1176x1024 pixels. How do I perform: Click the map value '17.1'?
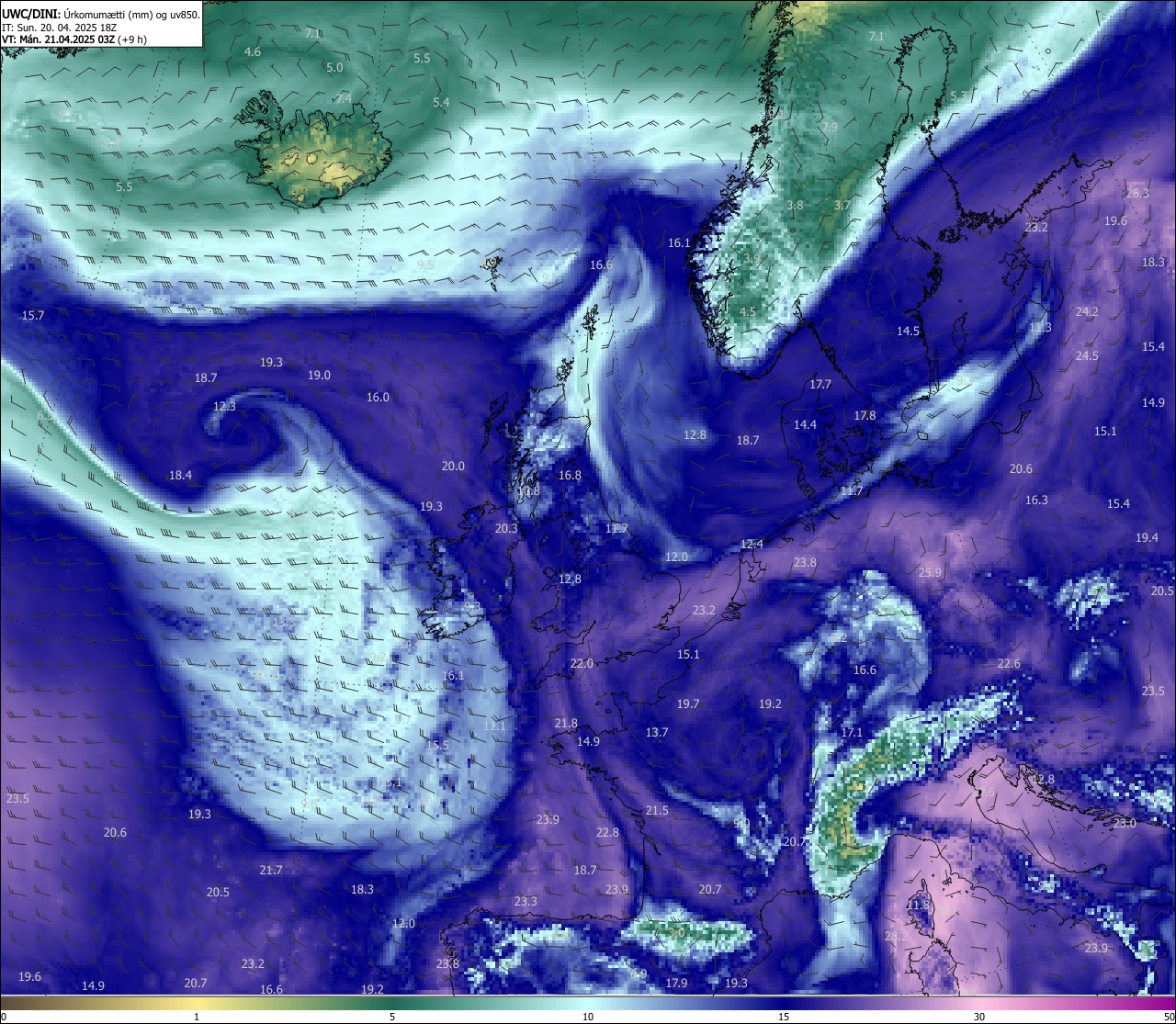click(852, 733)
